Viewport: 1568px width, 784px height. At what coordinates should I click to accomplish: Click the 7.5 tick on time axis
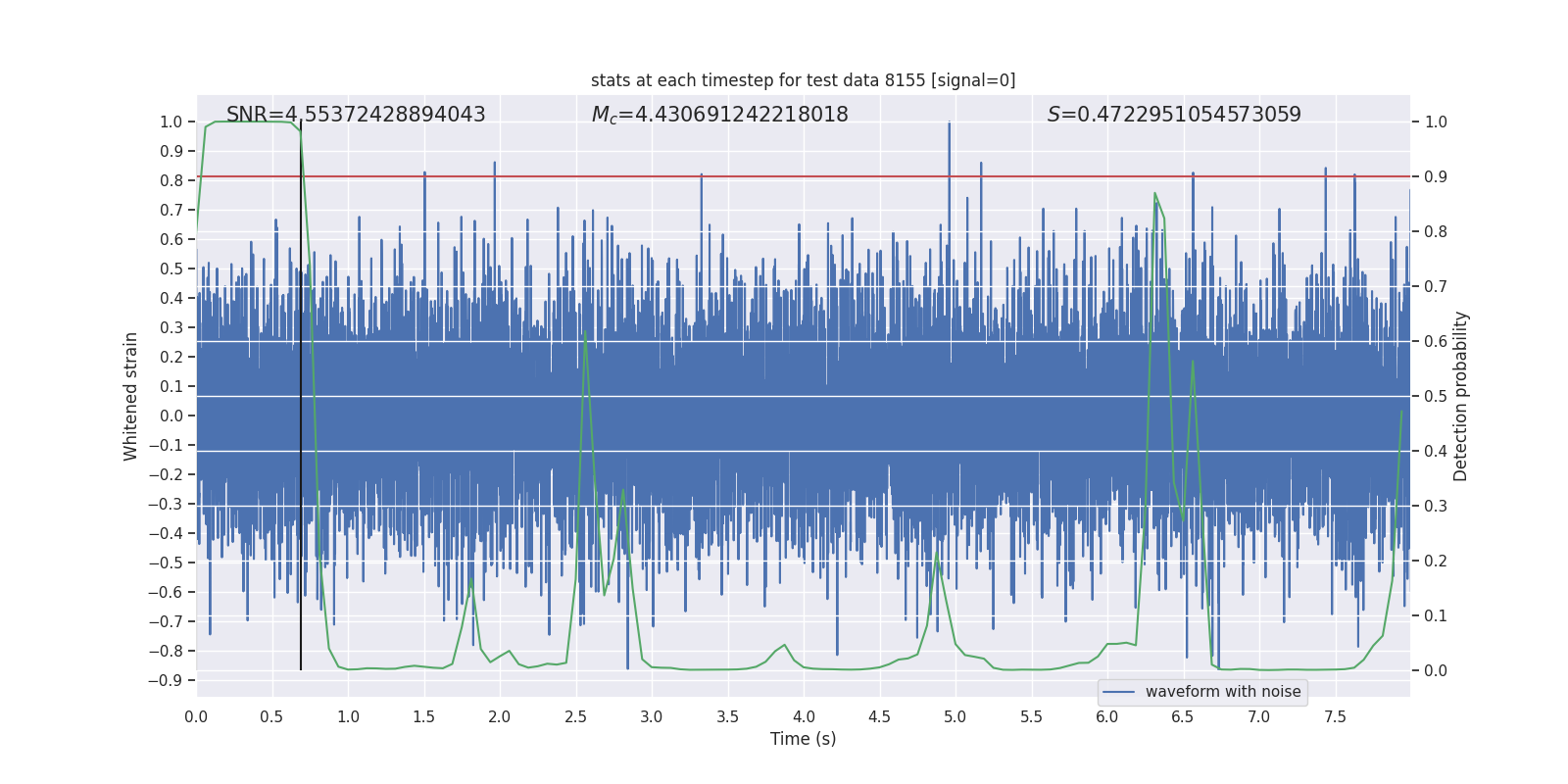click(1335, 716)
